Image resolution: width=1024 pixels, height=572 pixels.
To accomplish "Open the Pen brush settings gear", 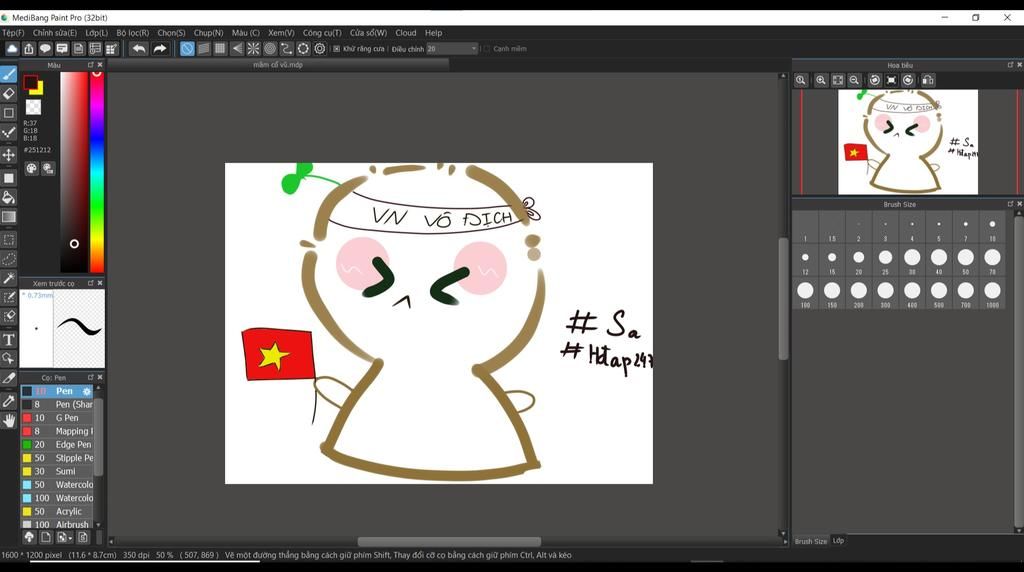I will coord(86,391).
